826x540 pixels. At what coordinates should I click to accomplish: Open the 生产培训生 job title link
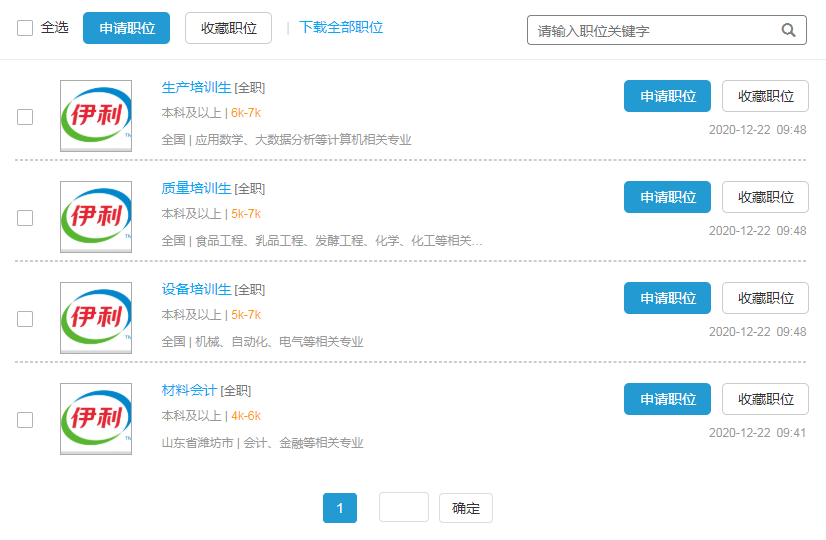point(196,87)
